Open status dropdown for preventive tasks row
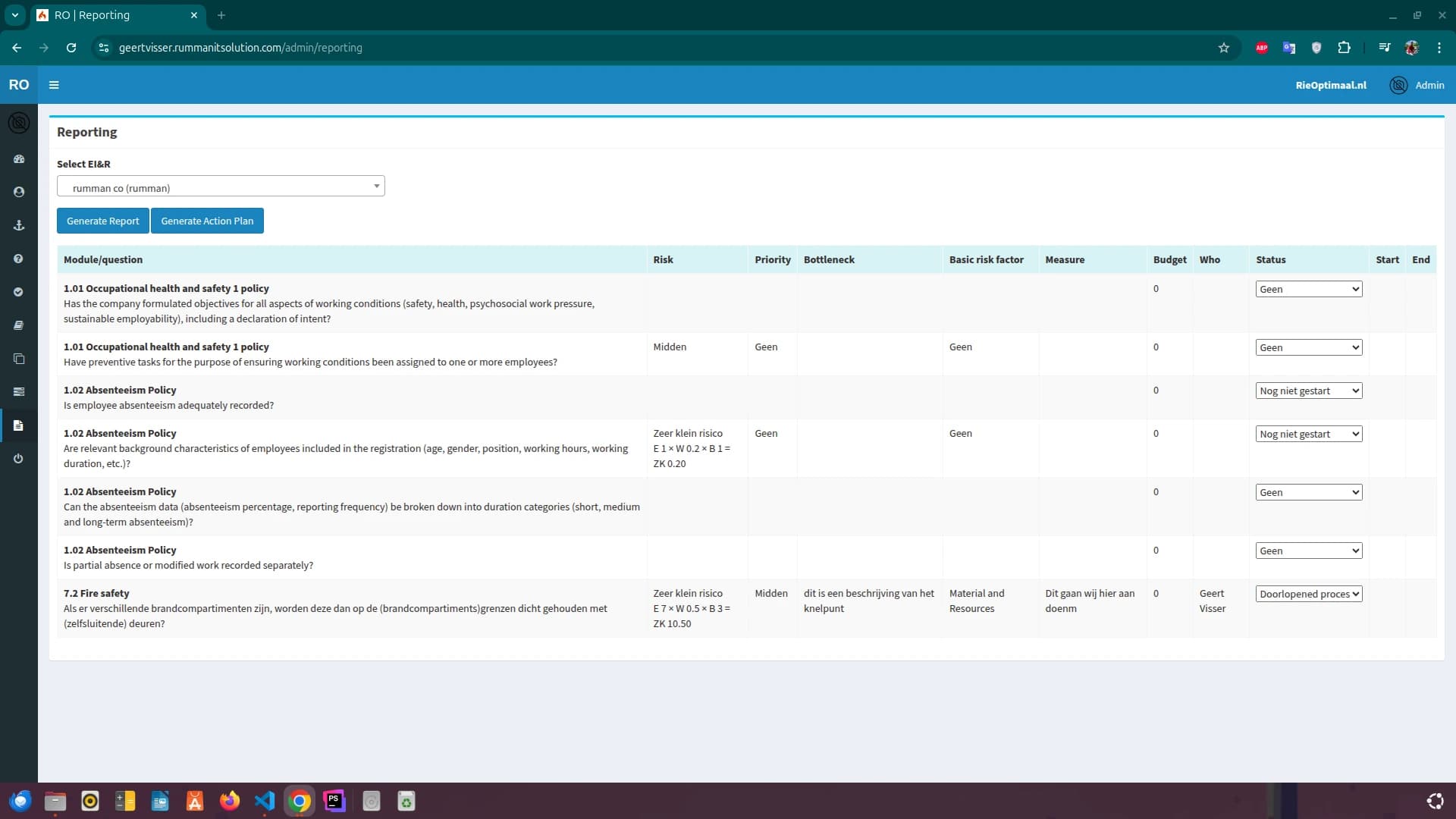Image resolution: width=1456 pixels, height=819 pixels. tap(1308, 347)
